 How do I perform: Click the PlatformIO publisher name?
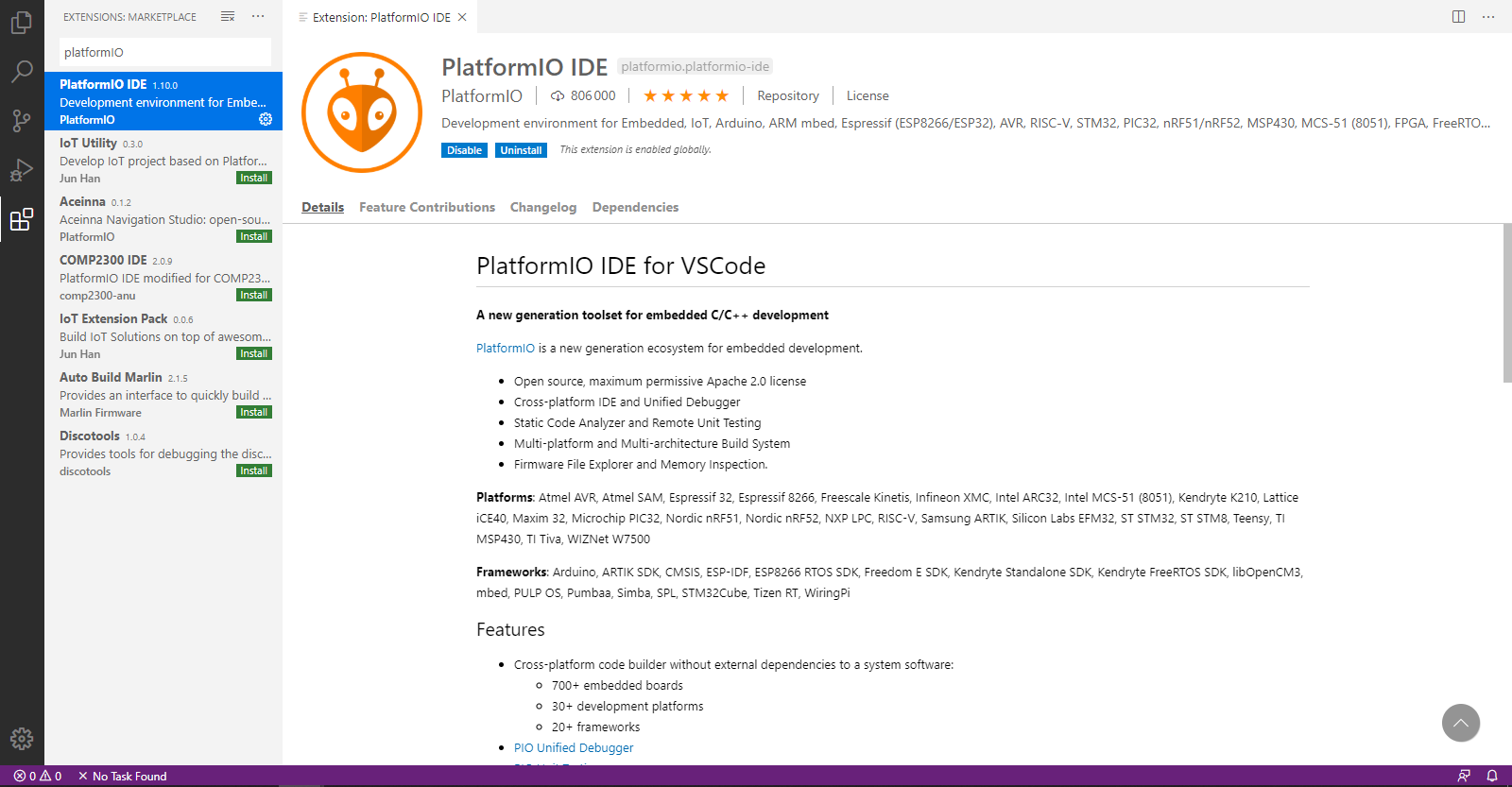(x=482, y=95)
